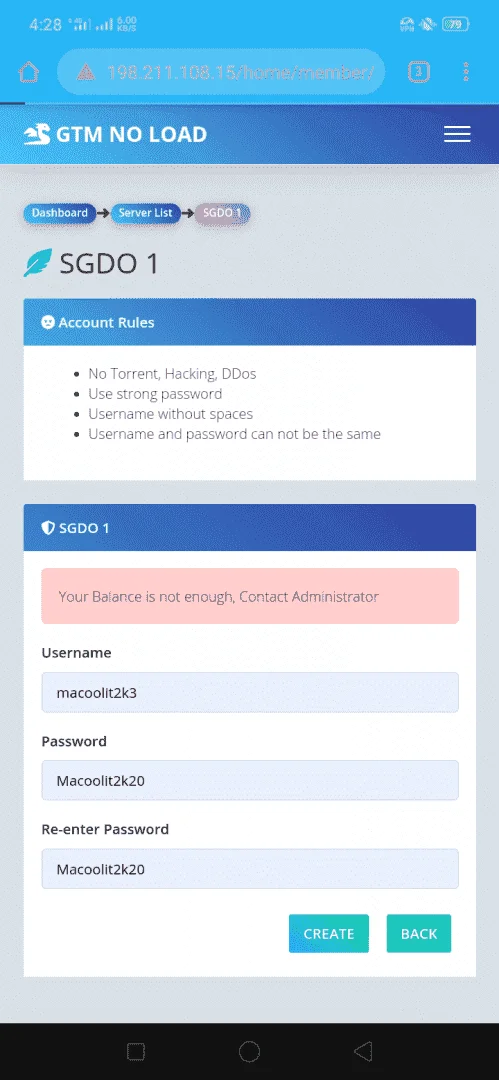Click the shield icon in SGDO 1 header

pos(48,528)
